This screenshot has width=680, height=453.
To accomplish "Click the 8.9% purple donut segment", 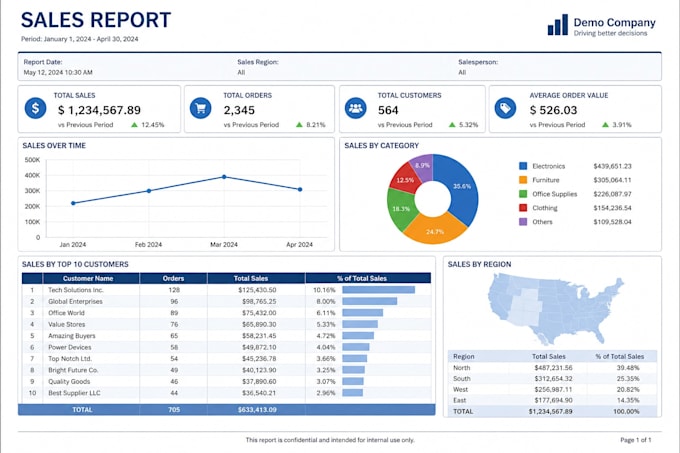I will 422,166.
